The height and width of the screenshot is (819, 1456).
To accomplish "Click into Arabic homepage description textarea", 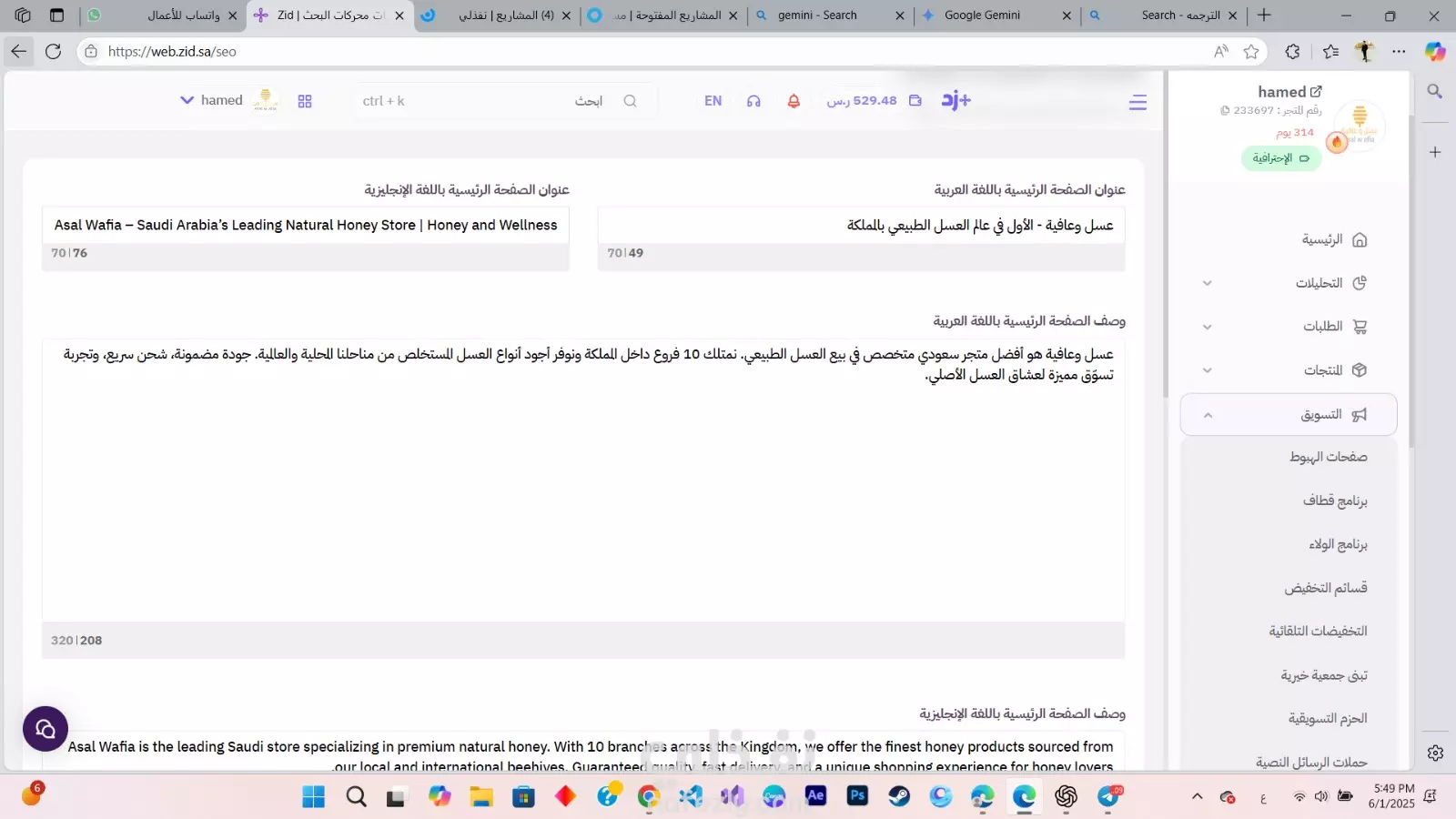I will click(x=583, y=480).
